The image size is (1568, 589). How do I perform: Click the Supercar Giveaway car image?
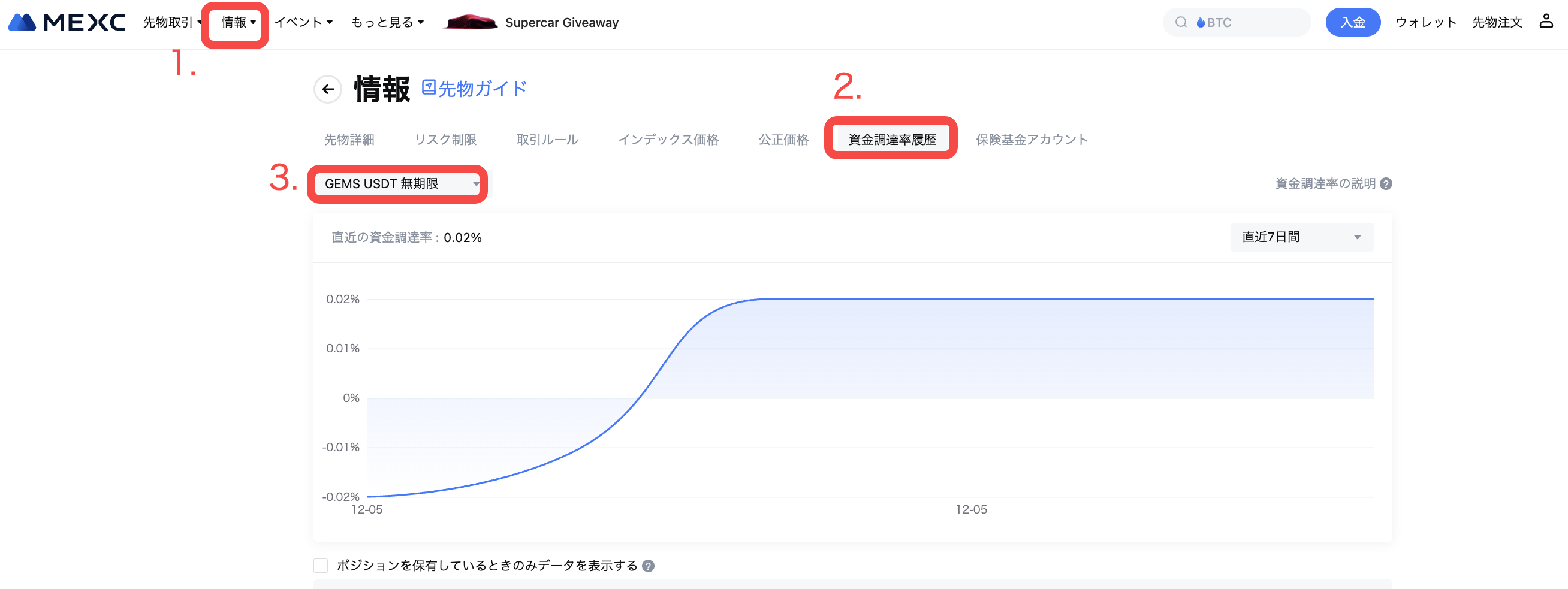pyautogui.click(x=469, y=23)
